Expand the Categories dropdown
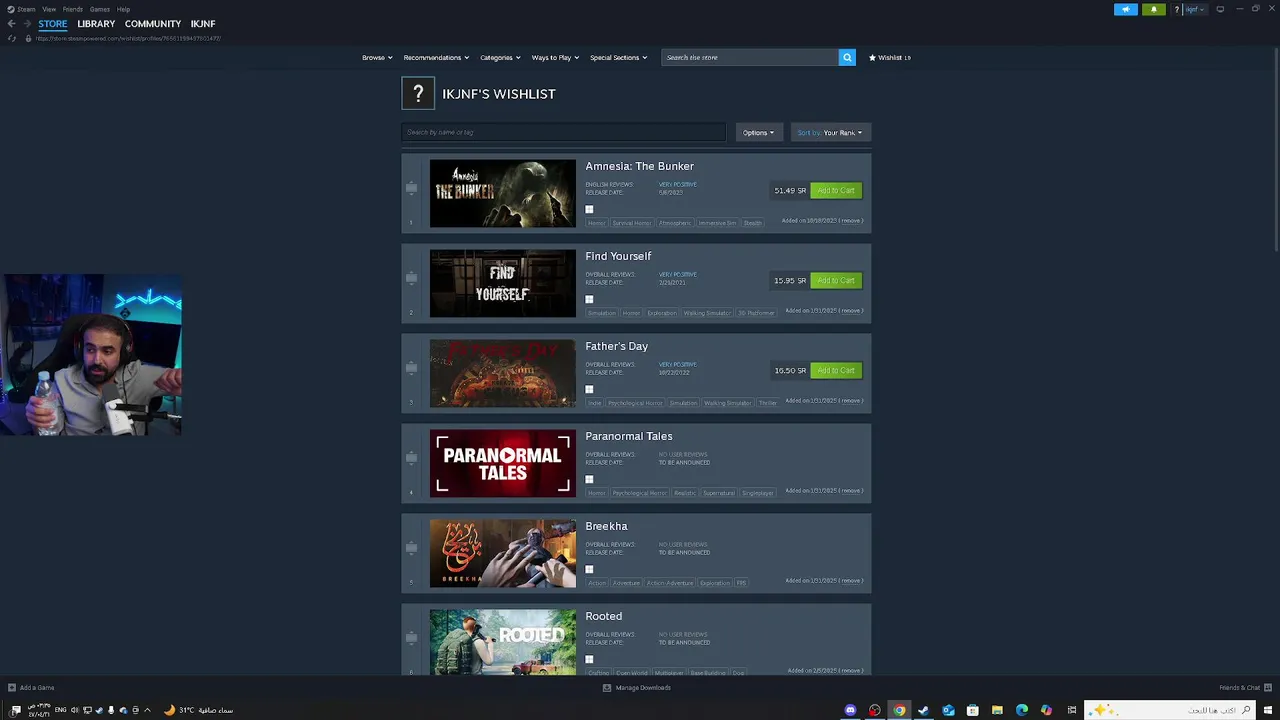1280x720 pixels. (500, 57)
